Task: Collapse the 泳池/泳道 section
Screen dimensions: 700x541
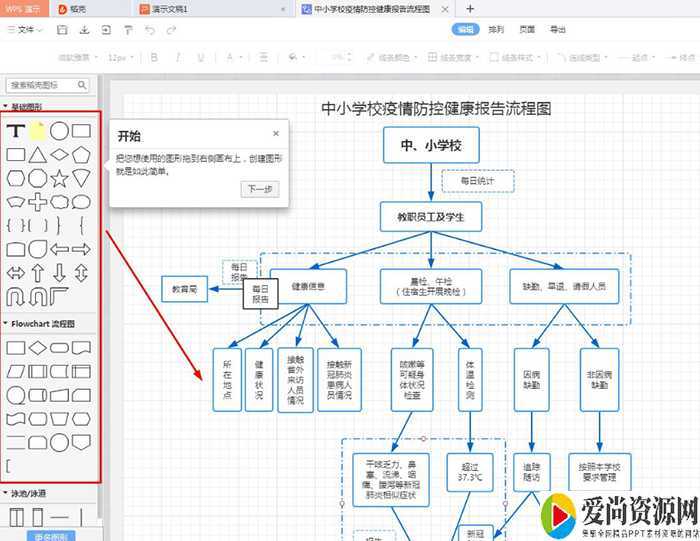Action: coord(5,493)
